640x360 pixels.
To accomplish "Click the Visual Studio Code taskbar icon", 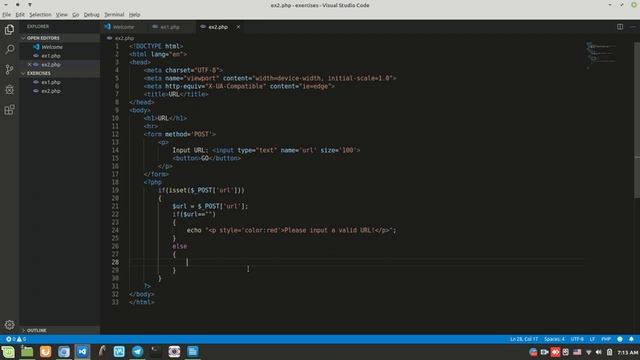I will point(82,351).
